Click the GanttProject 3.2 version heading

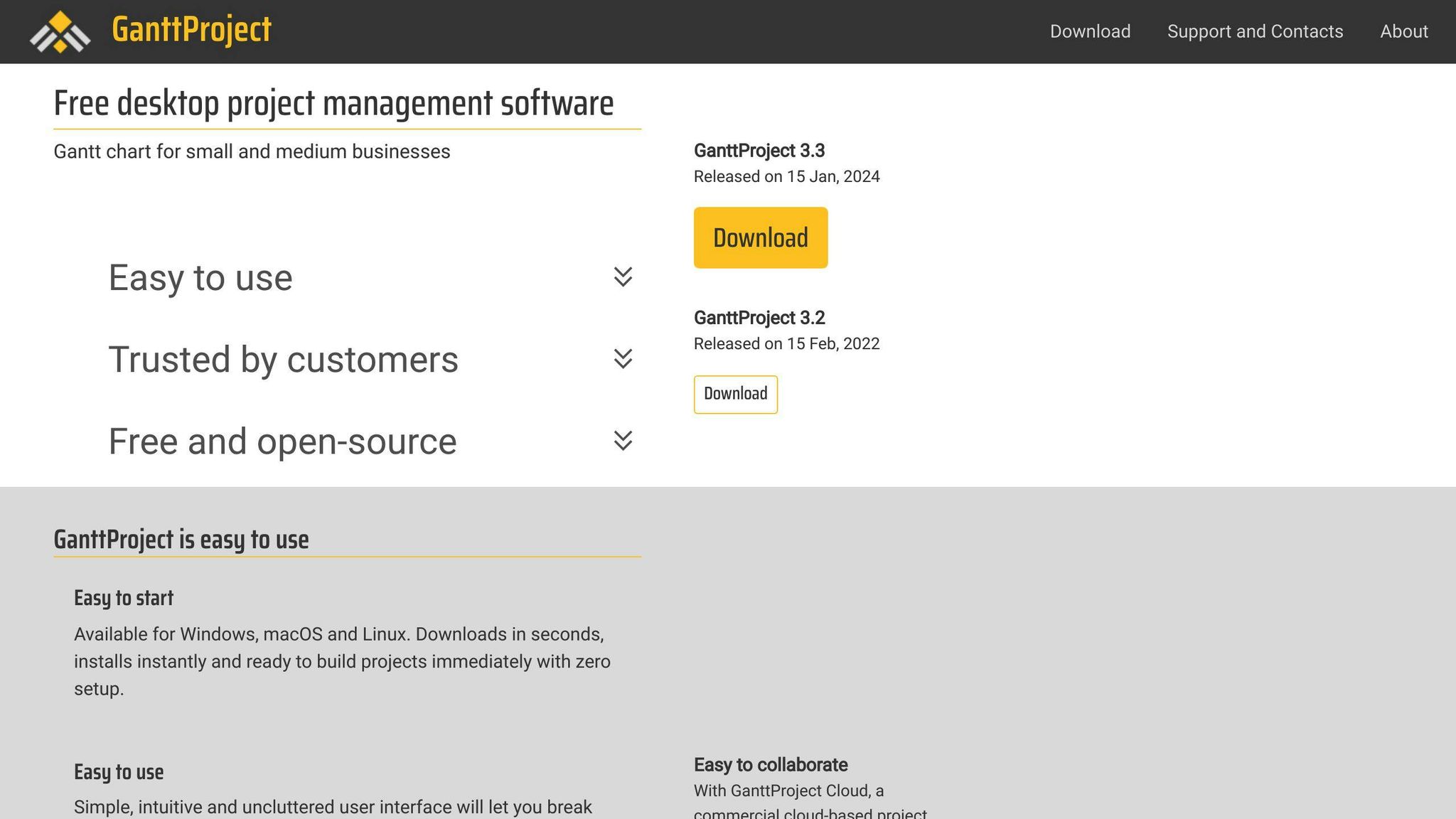759,318
